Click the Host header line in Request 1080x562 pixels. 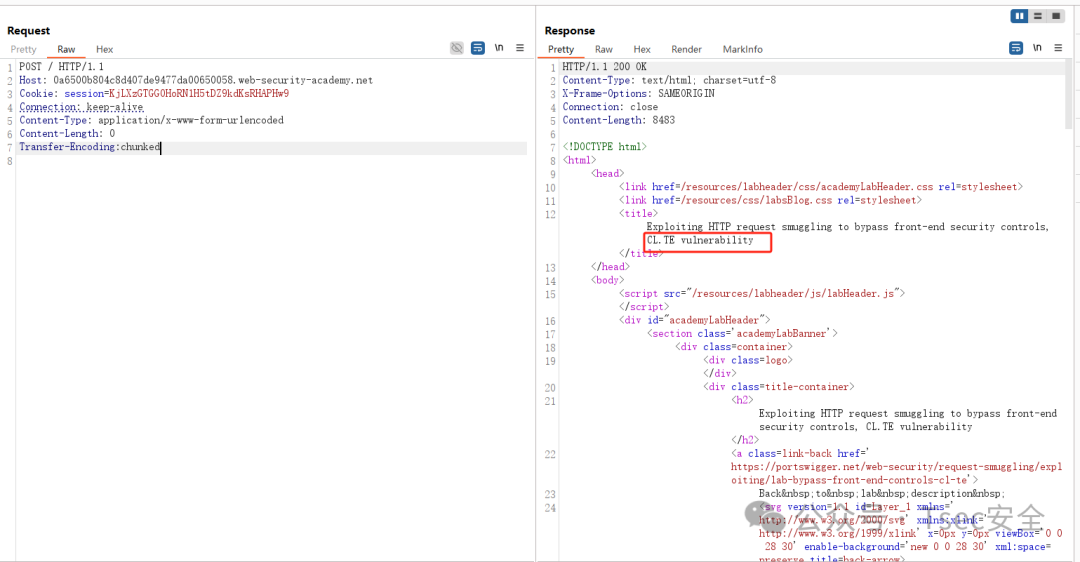click(x=196, y=80)
